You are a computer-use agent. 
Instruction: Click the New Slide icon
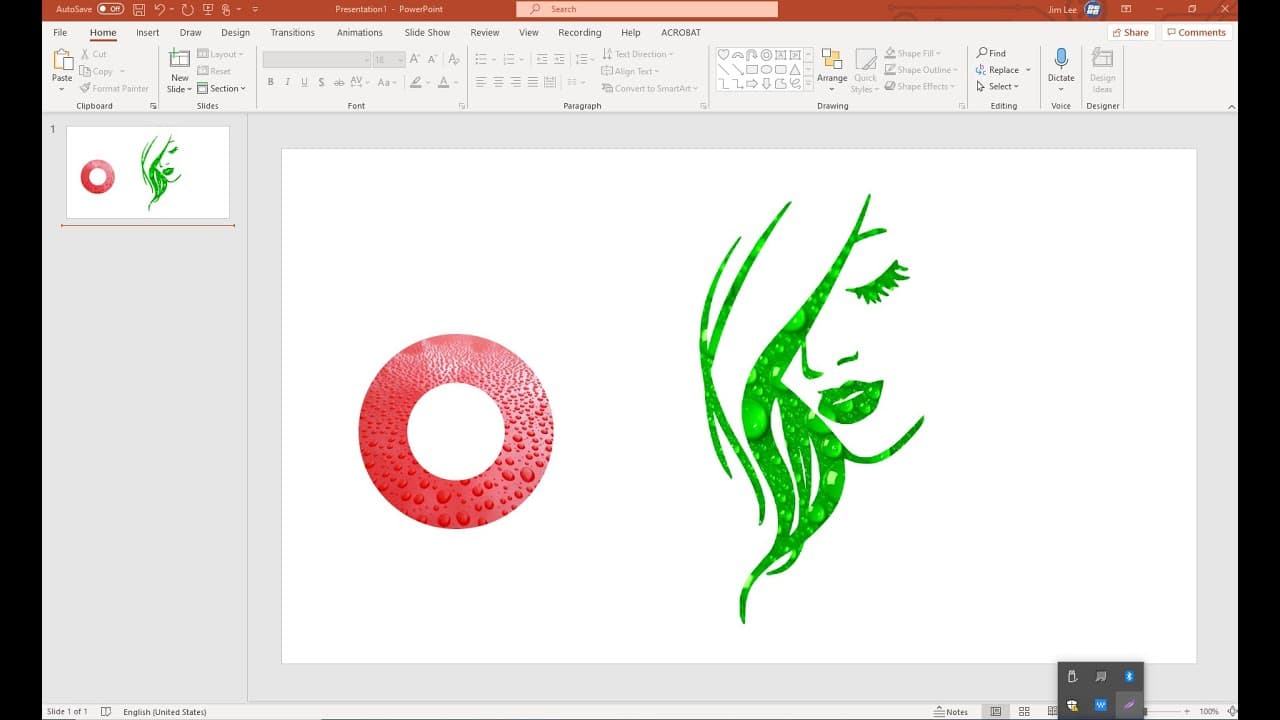[180, 59]
